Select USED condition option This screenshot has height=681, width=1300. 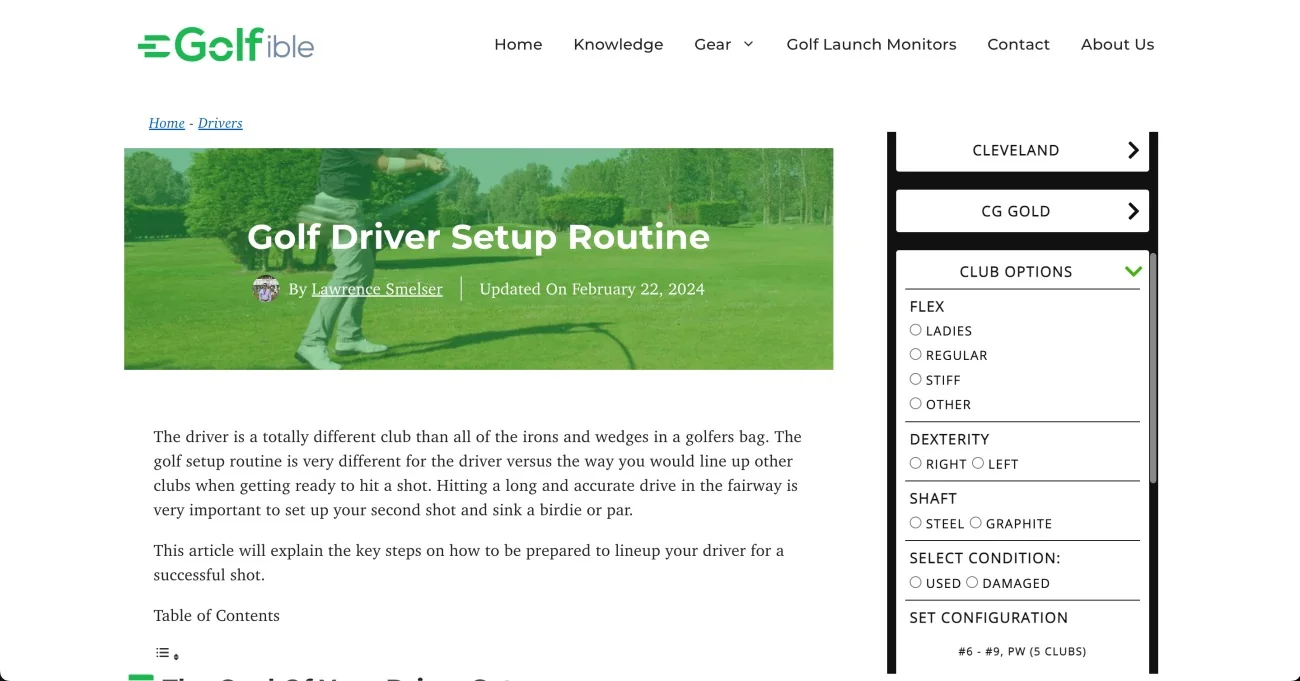coord(915,582)
